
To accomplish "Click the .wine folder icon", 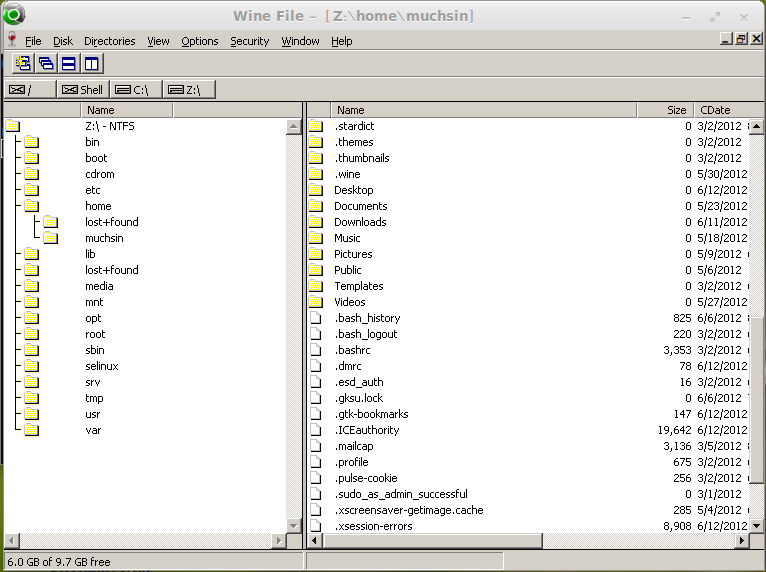I will [316, 174].
